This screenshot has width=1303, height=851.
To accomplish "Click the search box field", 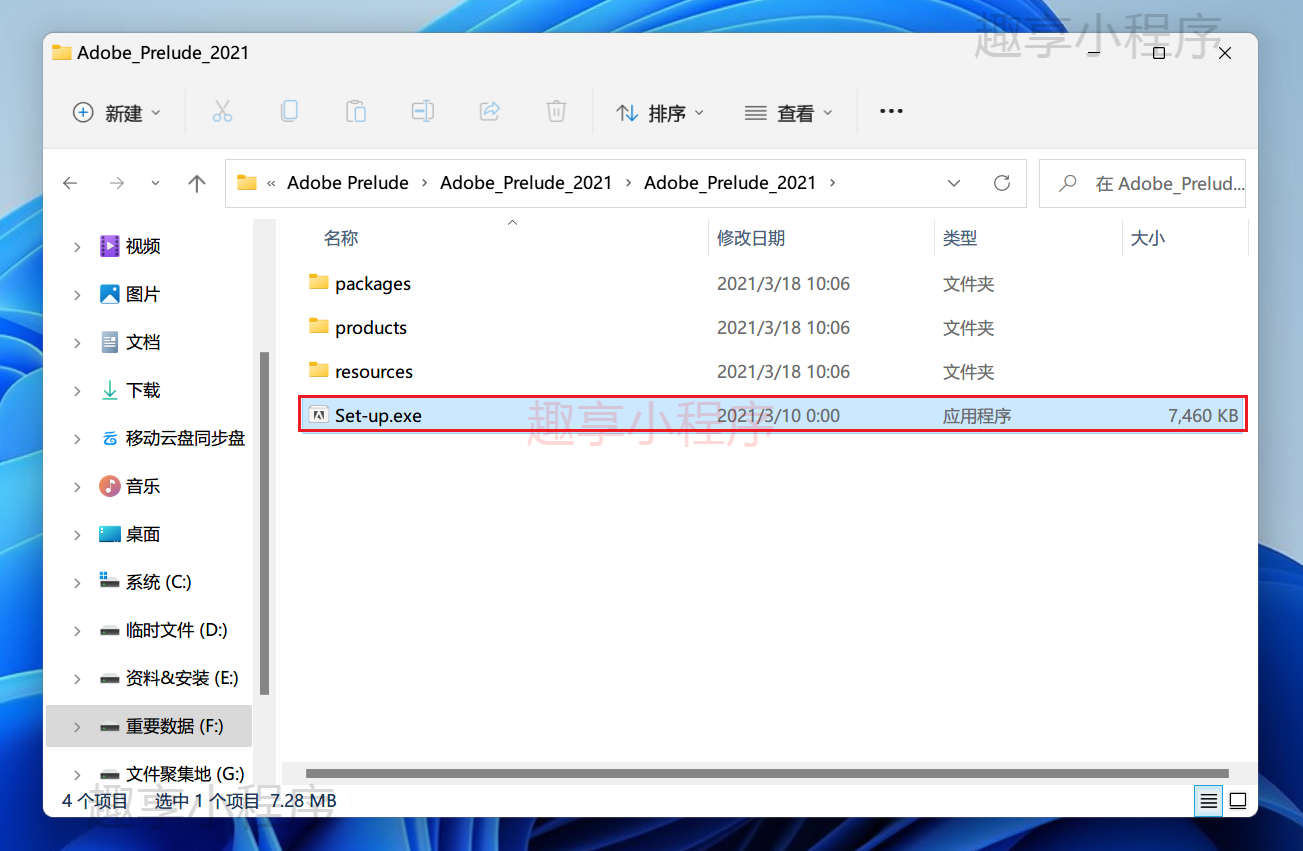I will (1142, 183).
